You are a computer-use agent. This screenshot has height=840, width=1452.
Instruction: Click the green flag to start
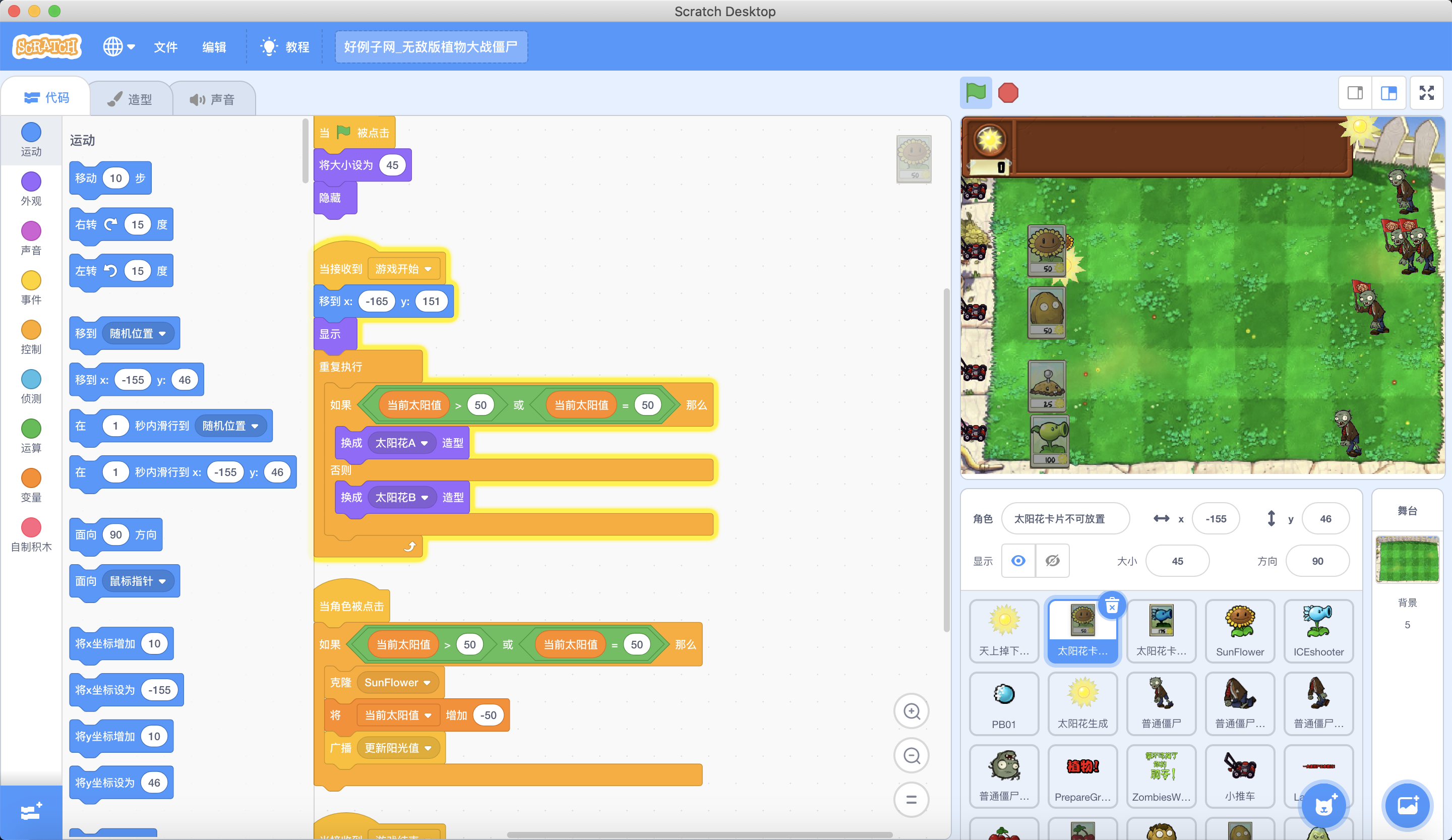click(976, 92)
